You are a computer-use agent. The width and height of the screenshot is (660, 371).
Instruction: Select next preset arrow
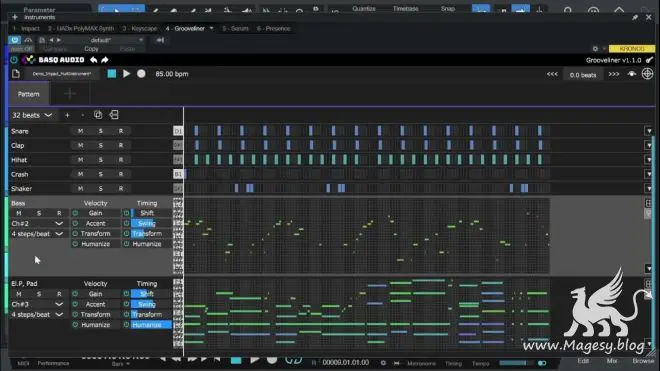tap(59, 40)
